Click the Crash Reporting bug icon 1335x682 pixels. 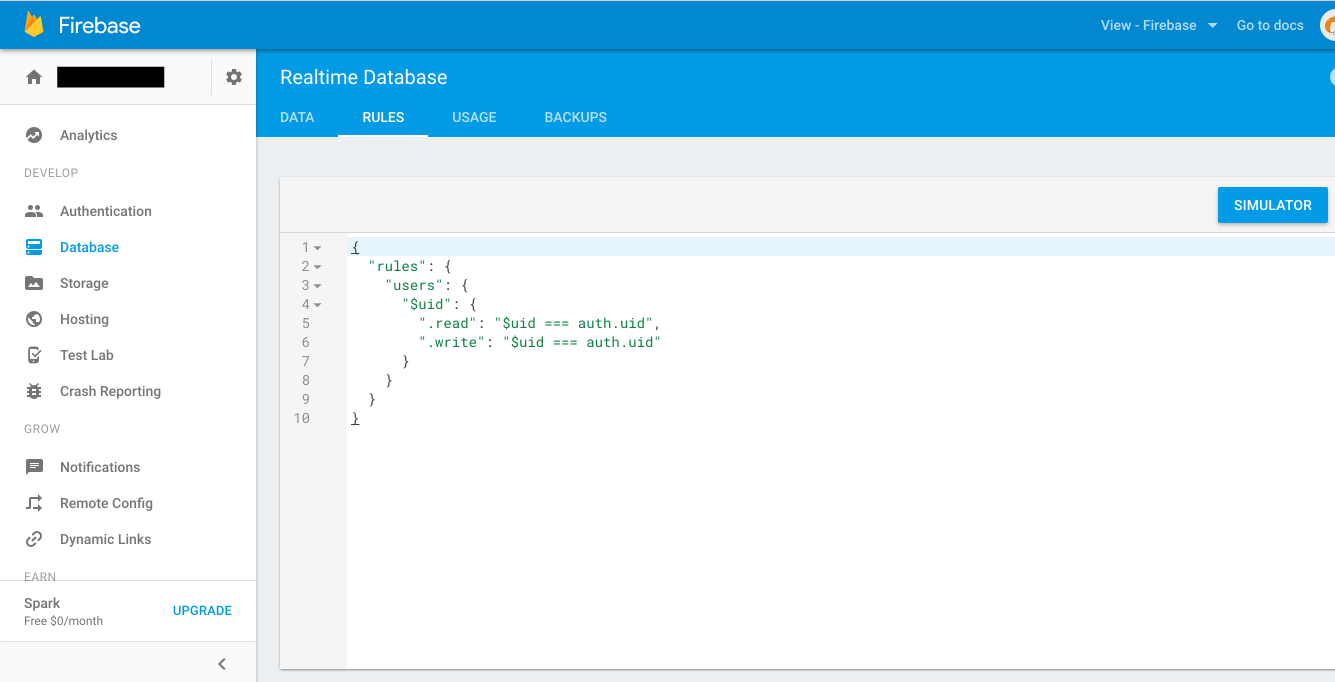coord(34,391)
